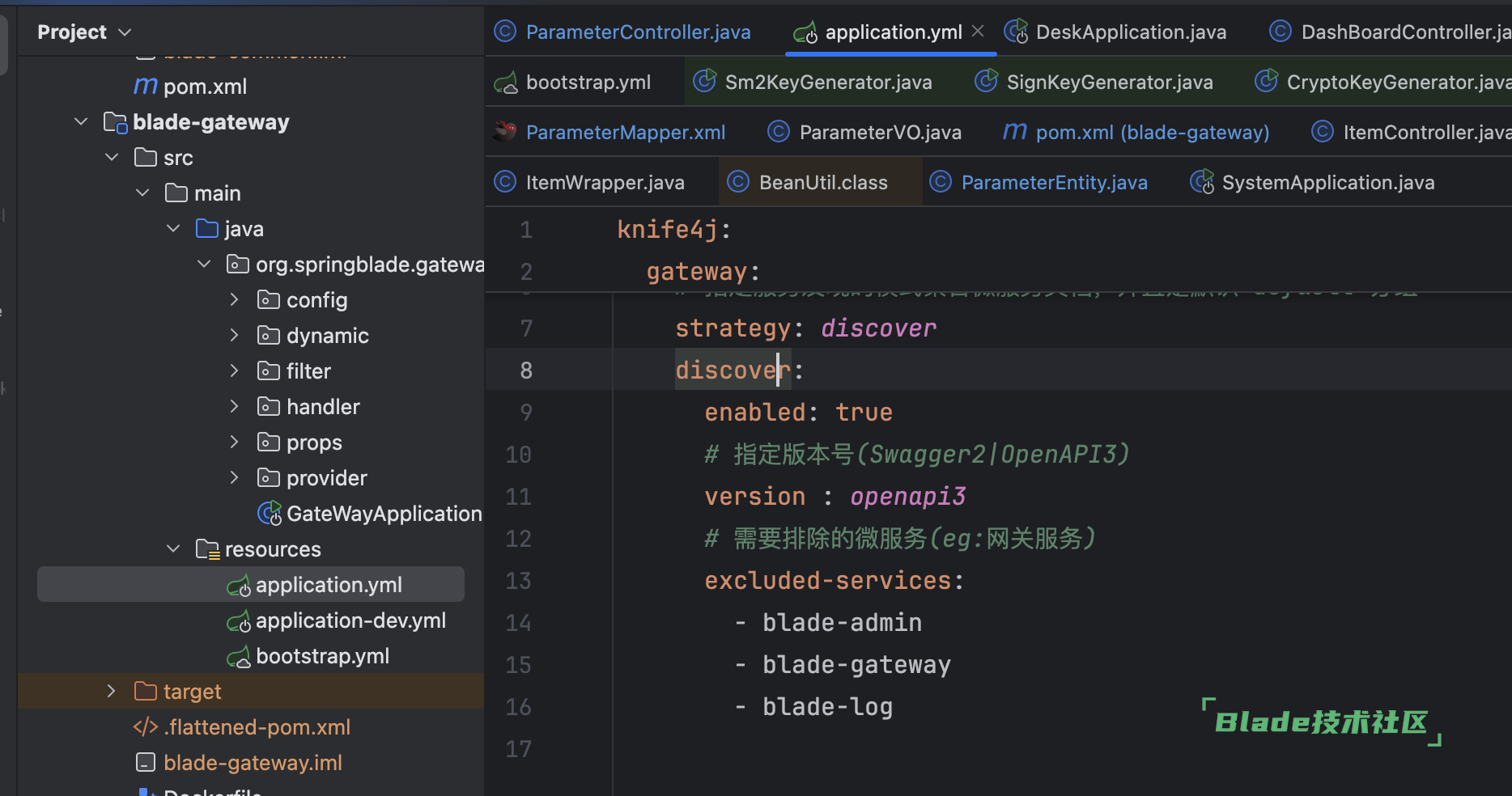Click the knife4j sticky breadcrumb line
Viewport: 1512px width, 796px height.
tap(674, 230)
